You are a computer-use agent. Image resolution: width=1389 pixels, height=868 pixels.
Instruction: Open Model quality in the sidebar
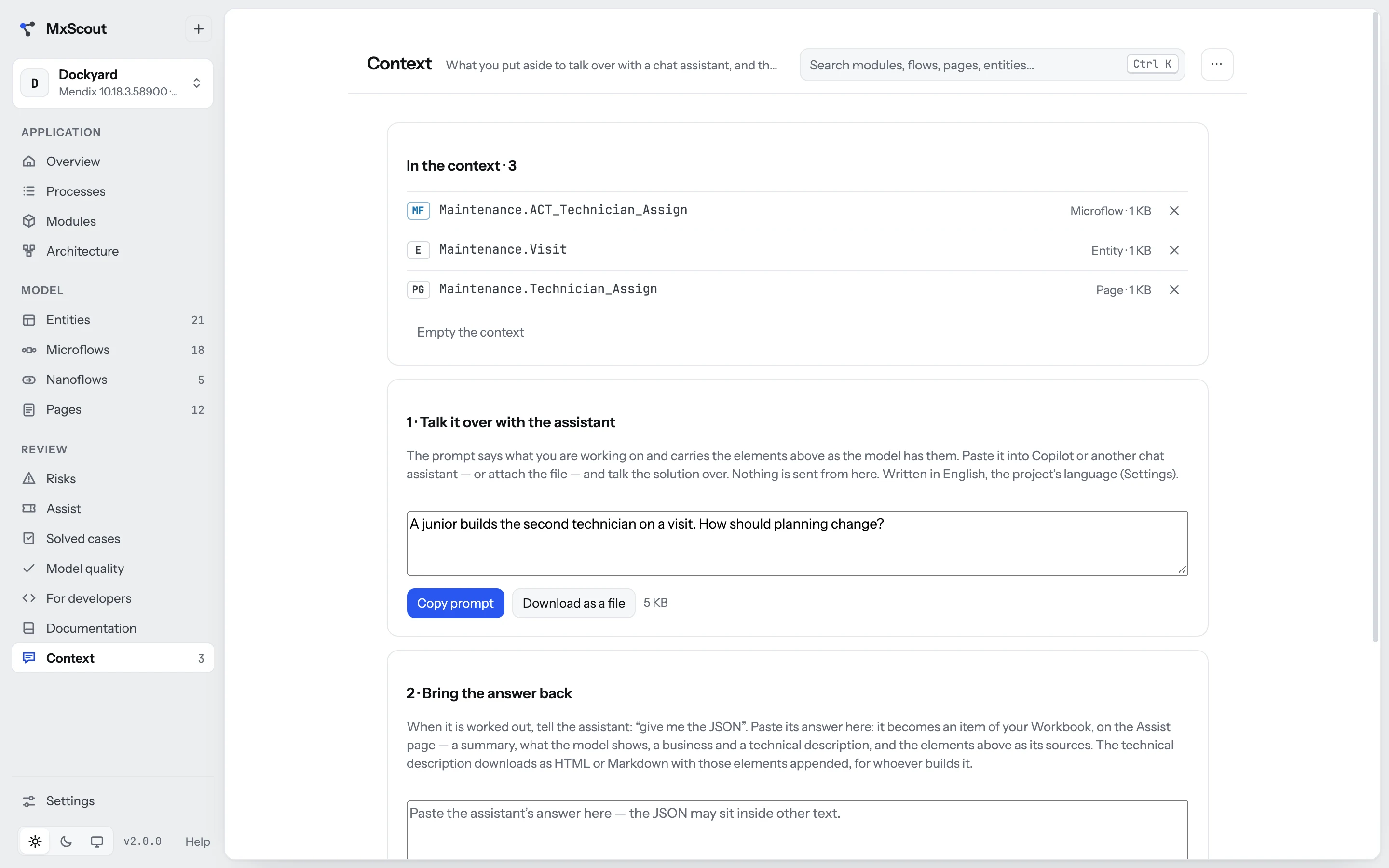click(x=112, y=568)
